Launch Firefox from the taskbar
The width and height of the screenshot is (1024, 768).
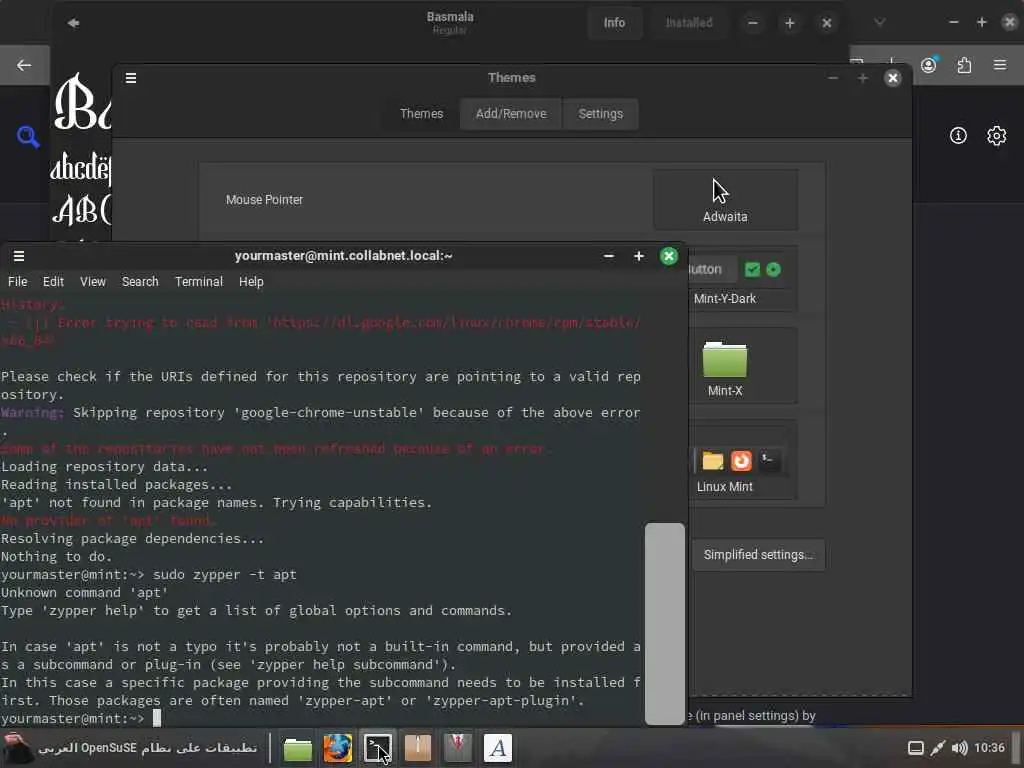click(x=338, y=748)
